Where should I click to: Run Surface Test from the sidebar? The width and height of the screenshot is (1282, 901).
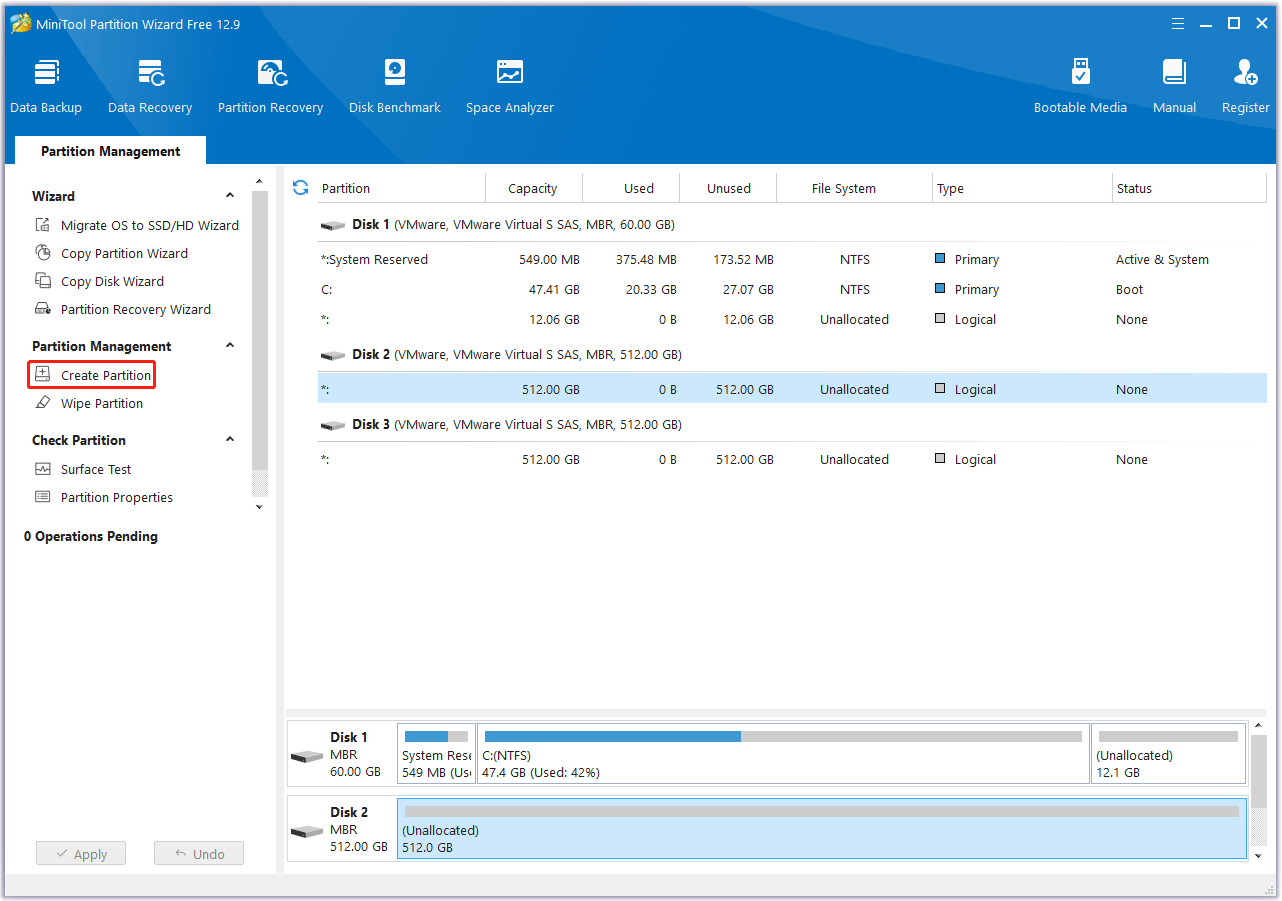[x=96, y=469]
